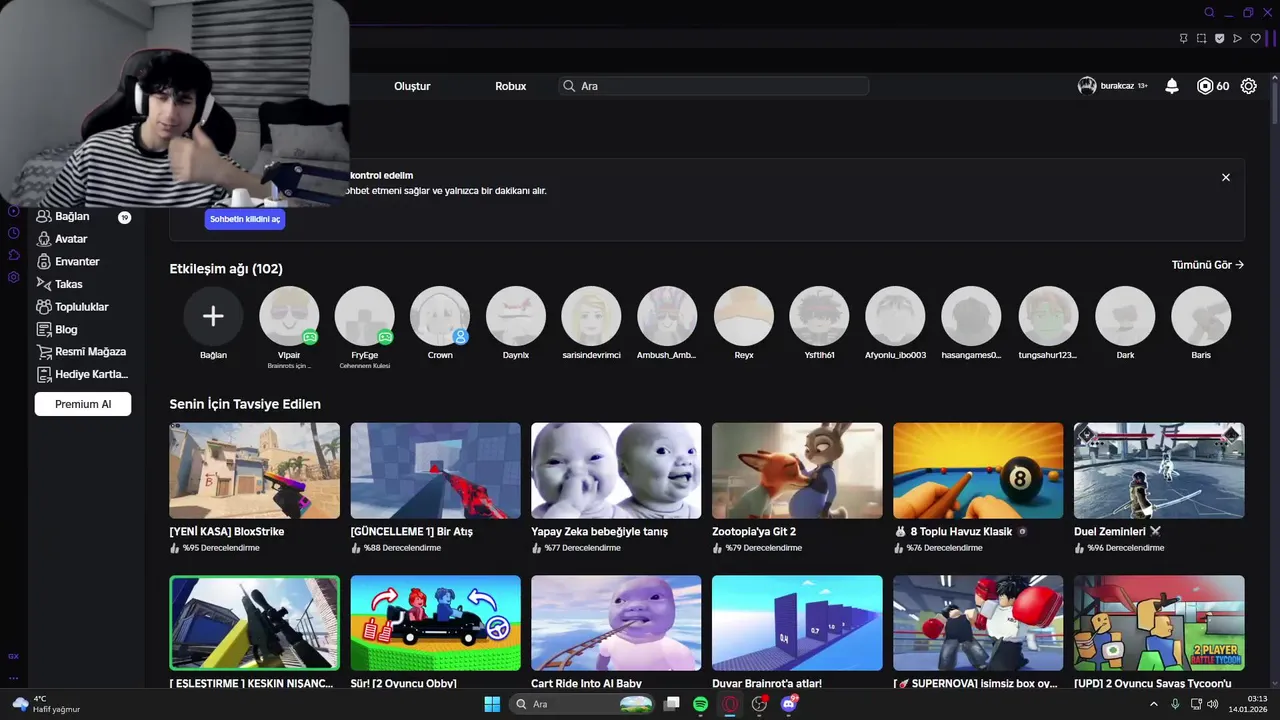Open friend Vlpair's avatar

click(x=289, y=316)
